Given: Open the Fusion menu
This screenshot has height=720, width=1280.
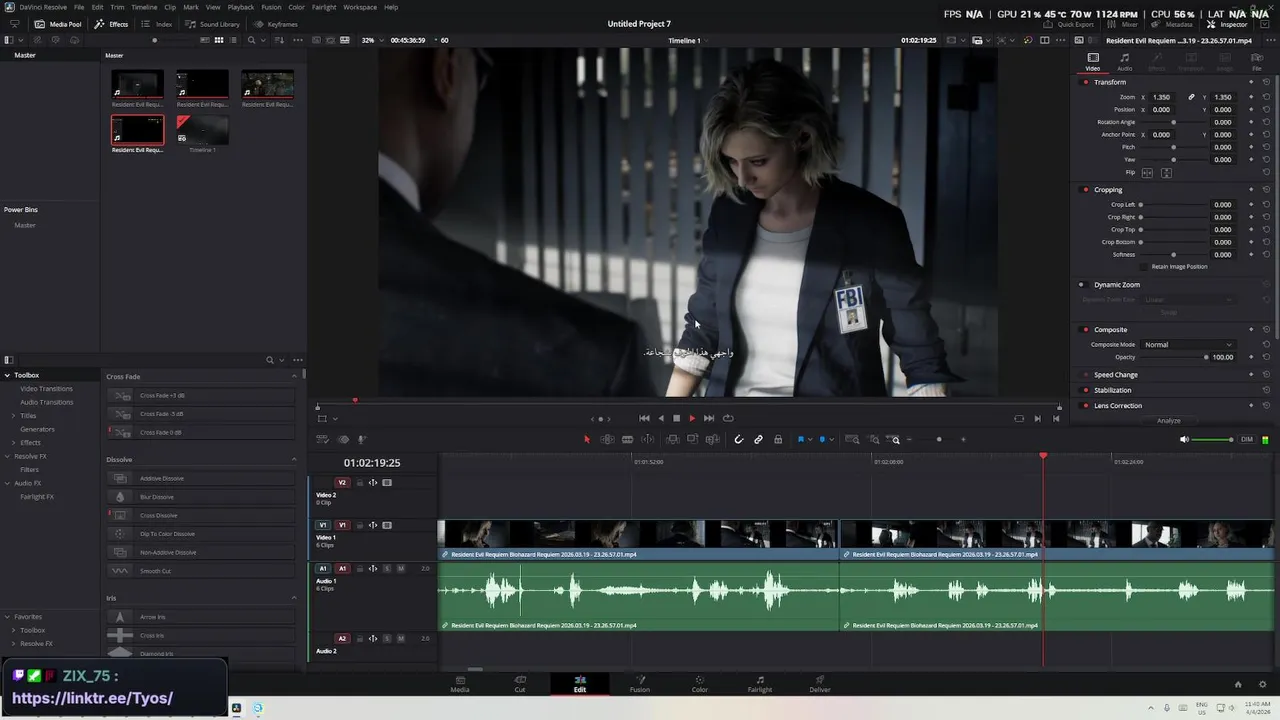Looking at the screenshot, I should [271, 7].
